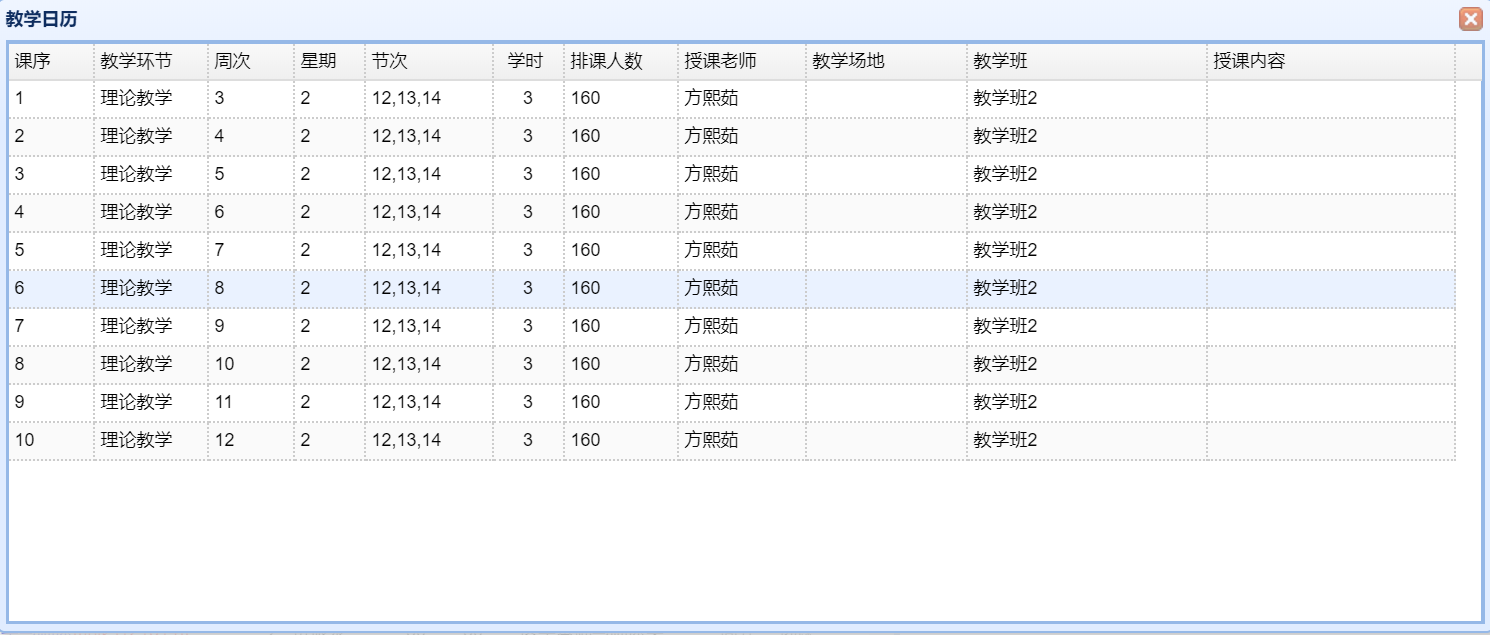The image size is (1490, 635).
Task: Close the 教学日历 dialog
Action: pos(1470,19)
